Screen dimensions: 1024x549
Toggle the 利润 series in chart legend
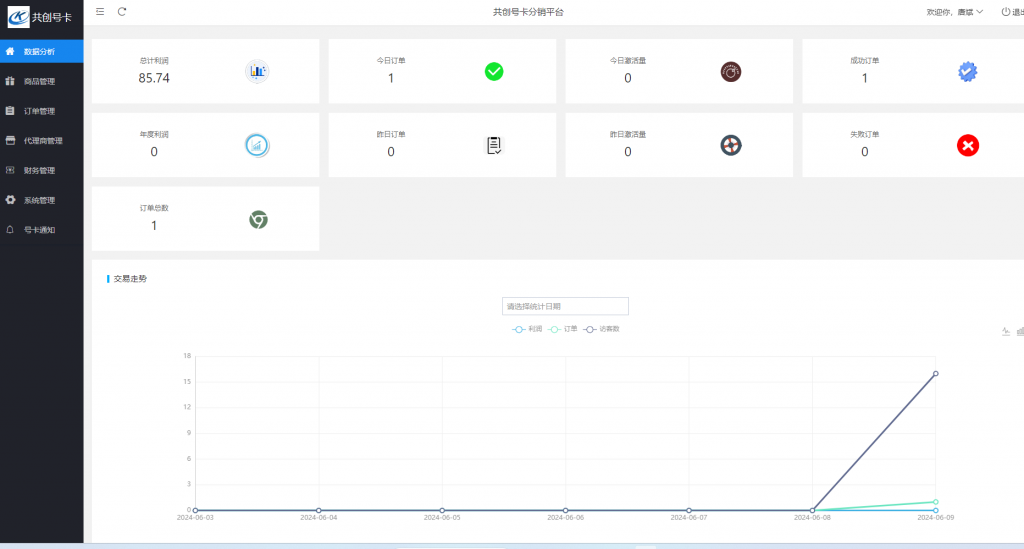(x=527, y=329)
